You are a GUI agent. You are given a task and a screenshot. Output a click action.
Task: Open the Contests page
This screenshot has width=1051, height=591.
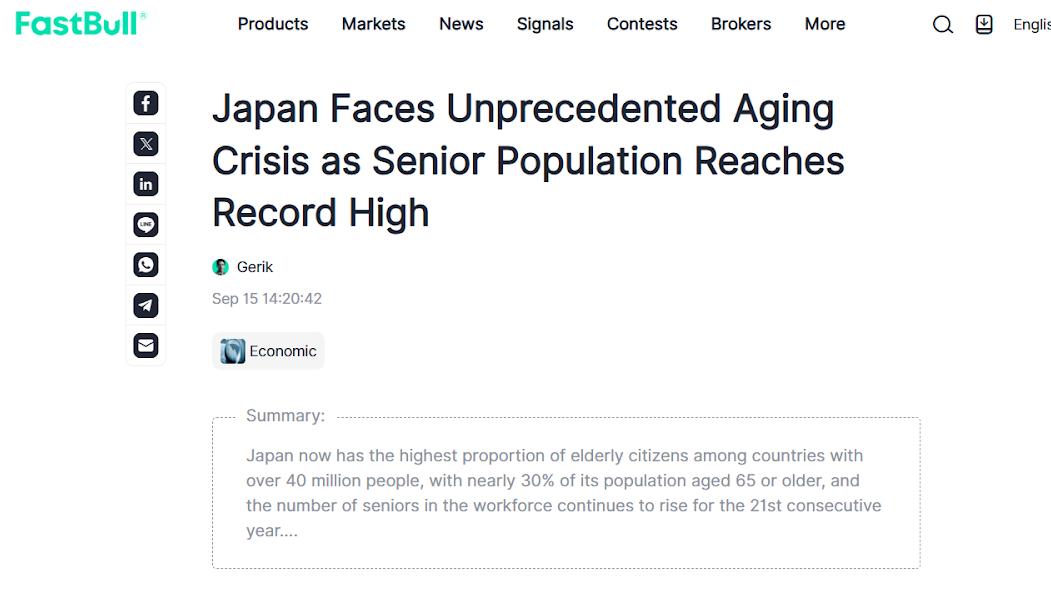tap(642, 24)
